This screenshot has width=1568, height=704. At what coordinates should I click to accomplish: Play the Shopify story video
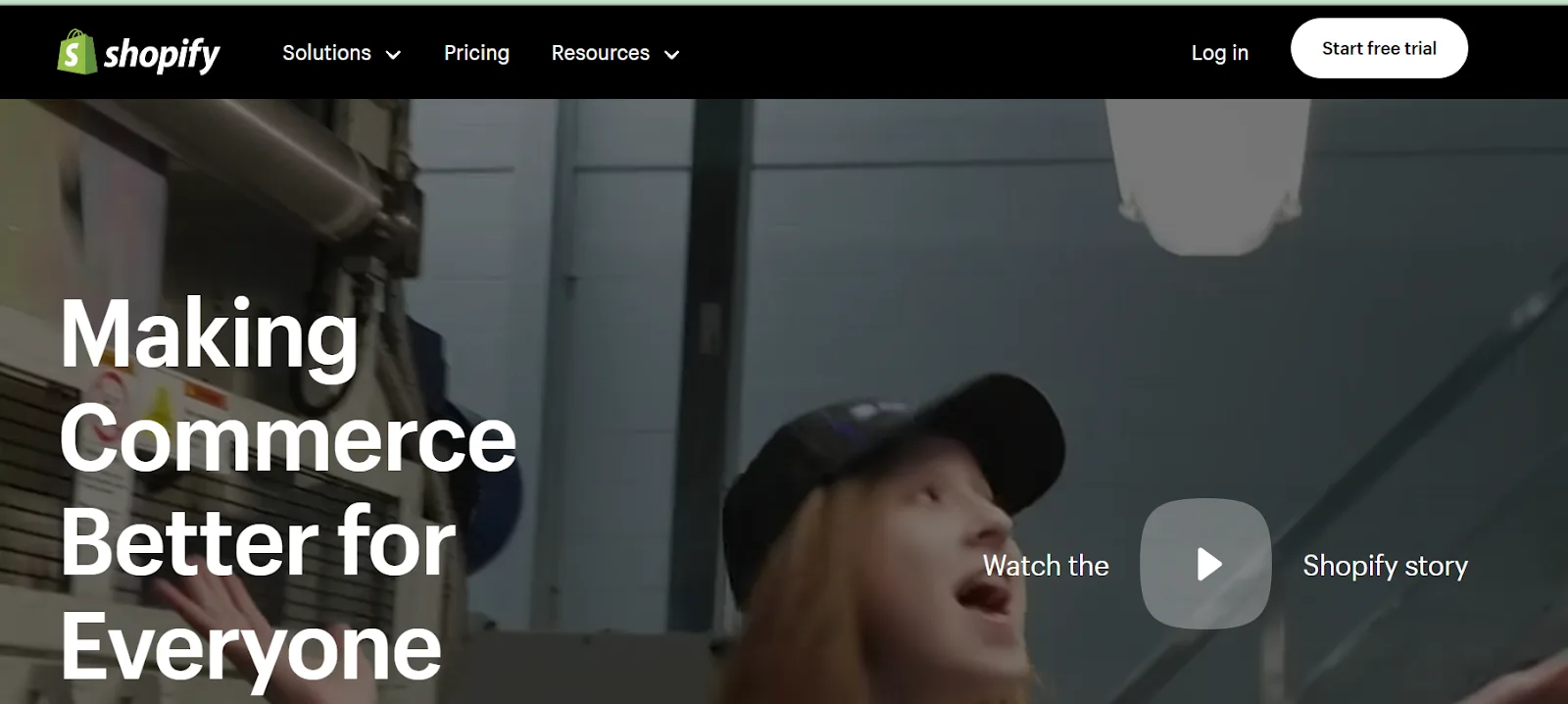[1205, 564]
